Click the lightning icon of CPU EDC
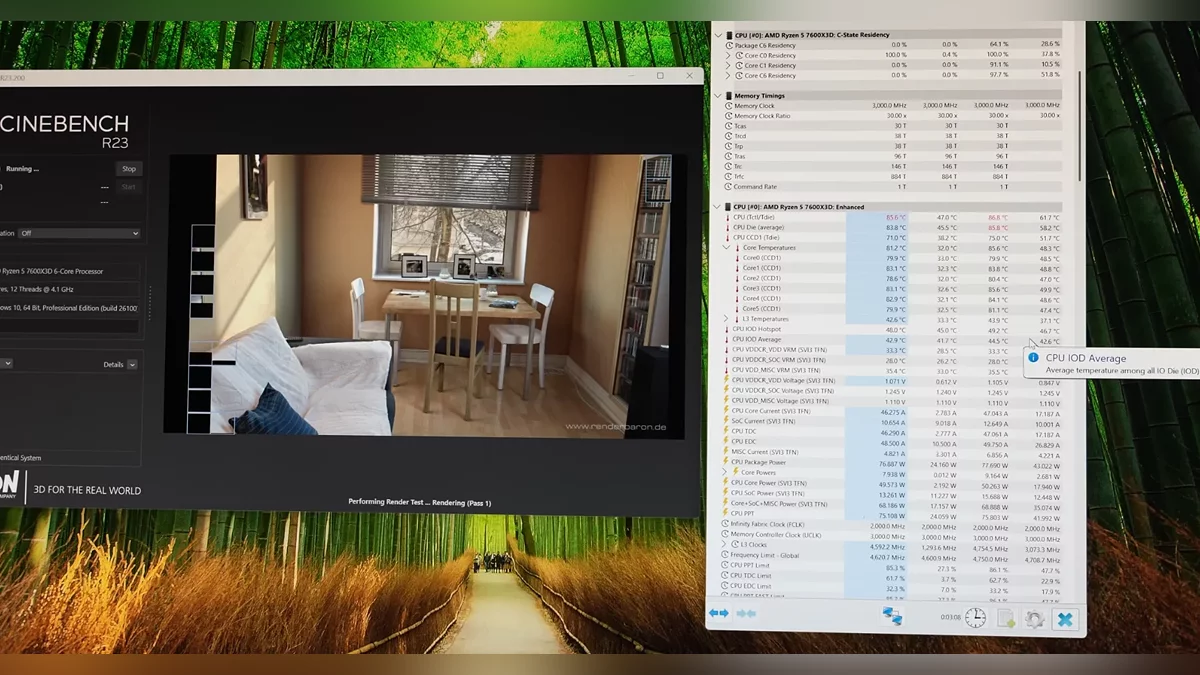The height and width of the screenshot is (675, 1200). pos(727,441)
